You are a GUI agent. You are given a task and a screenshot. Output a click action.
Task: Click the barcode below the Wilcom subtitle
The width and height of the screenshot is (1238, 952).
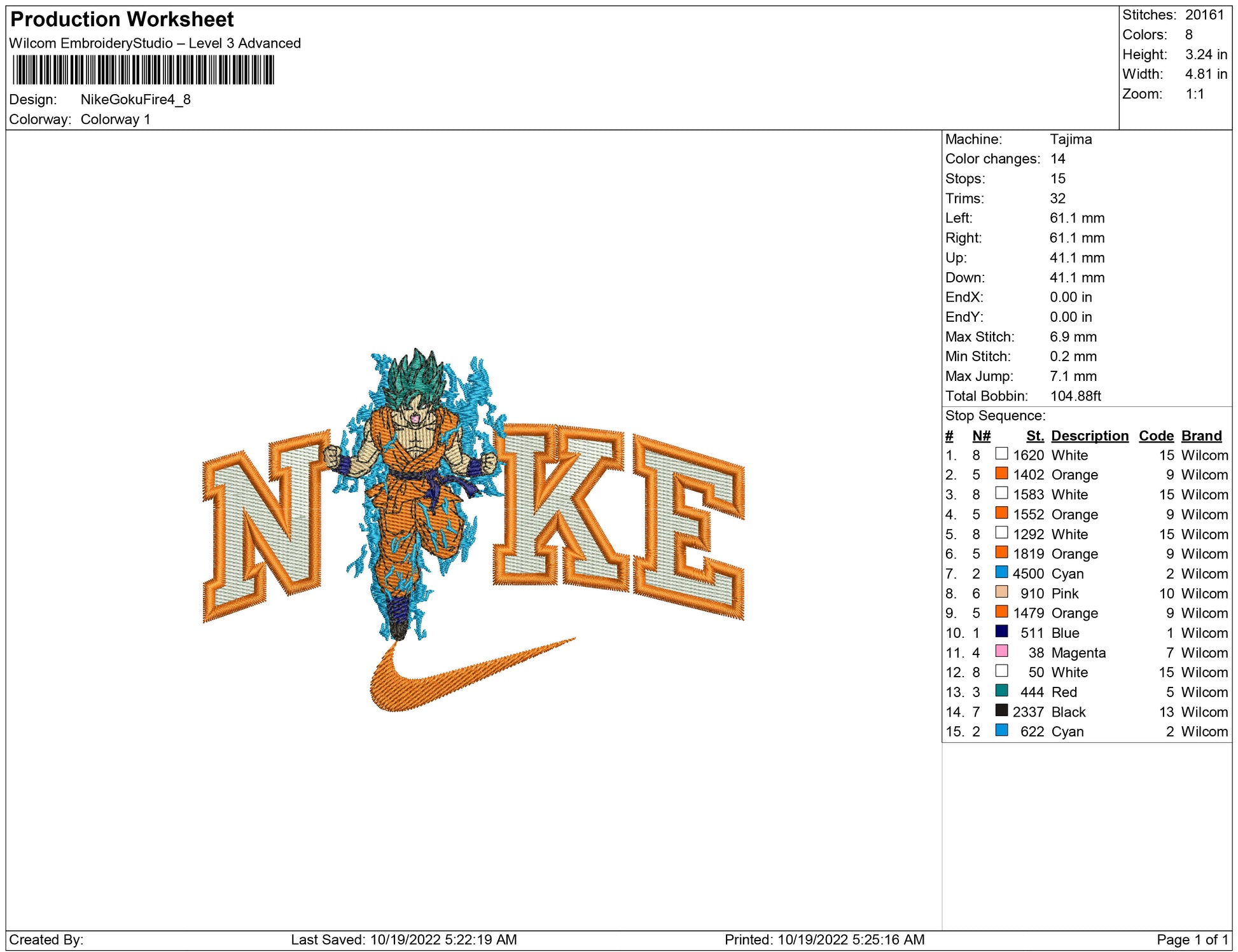[x=143, y=70]
